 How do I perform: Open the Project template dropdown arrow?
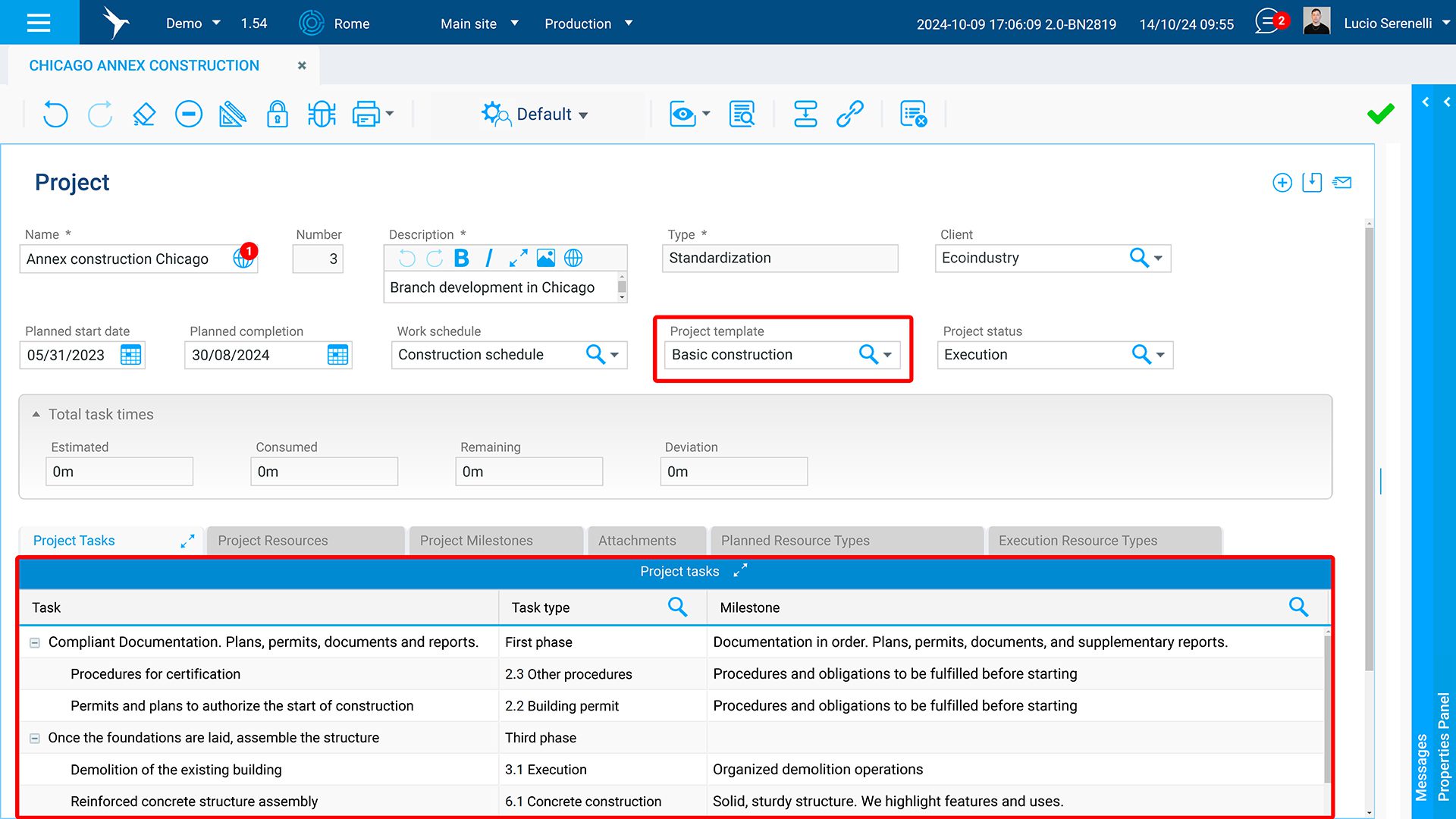(x=887, y=355)
